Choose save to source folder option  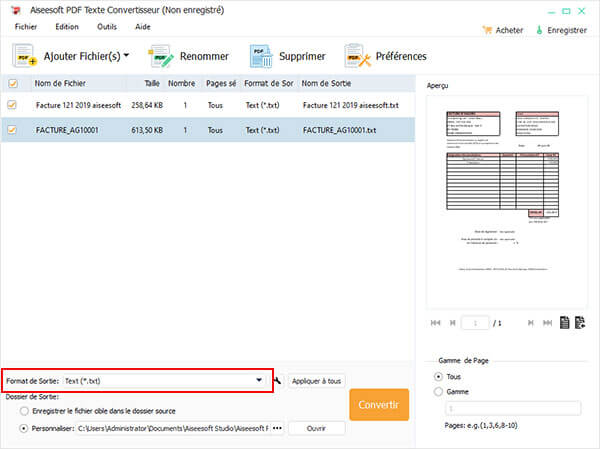click(x=24, y=411)
